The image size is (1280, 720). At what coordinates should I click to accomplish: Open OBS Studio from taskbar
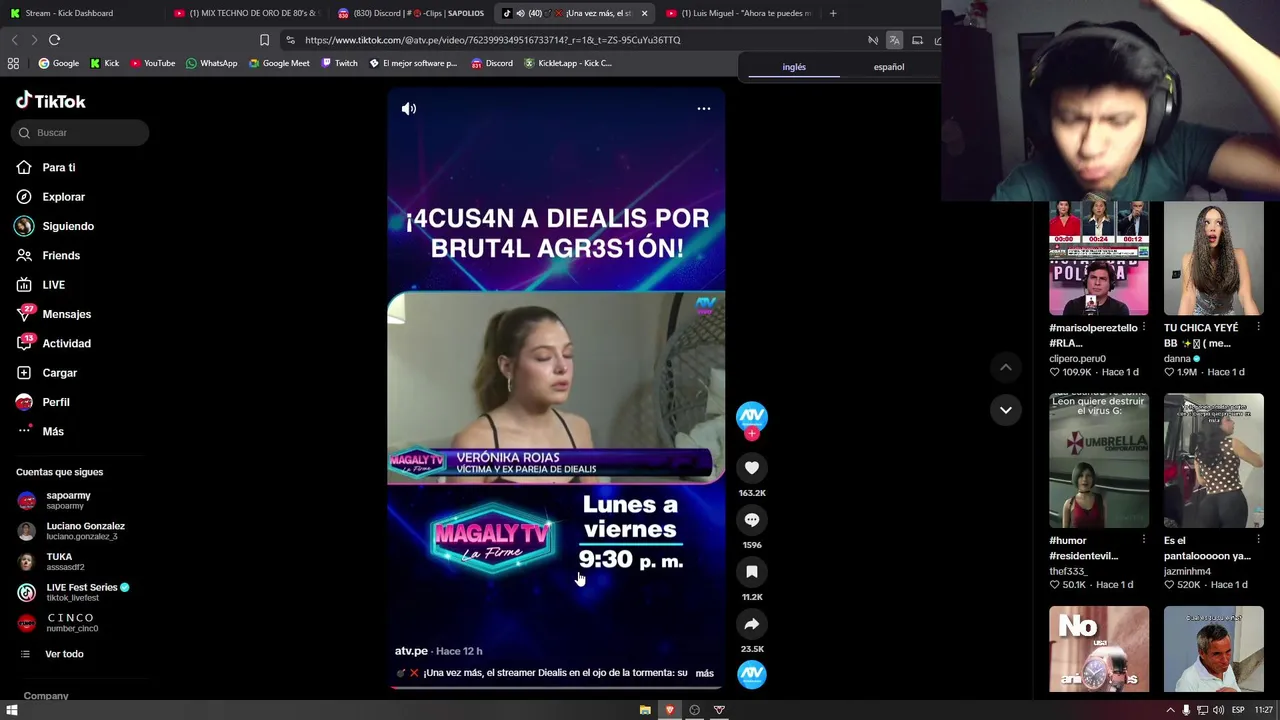[x=695, y=710]
